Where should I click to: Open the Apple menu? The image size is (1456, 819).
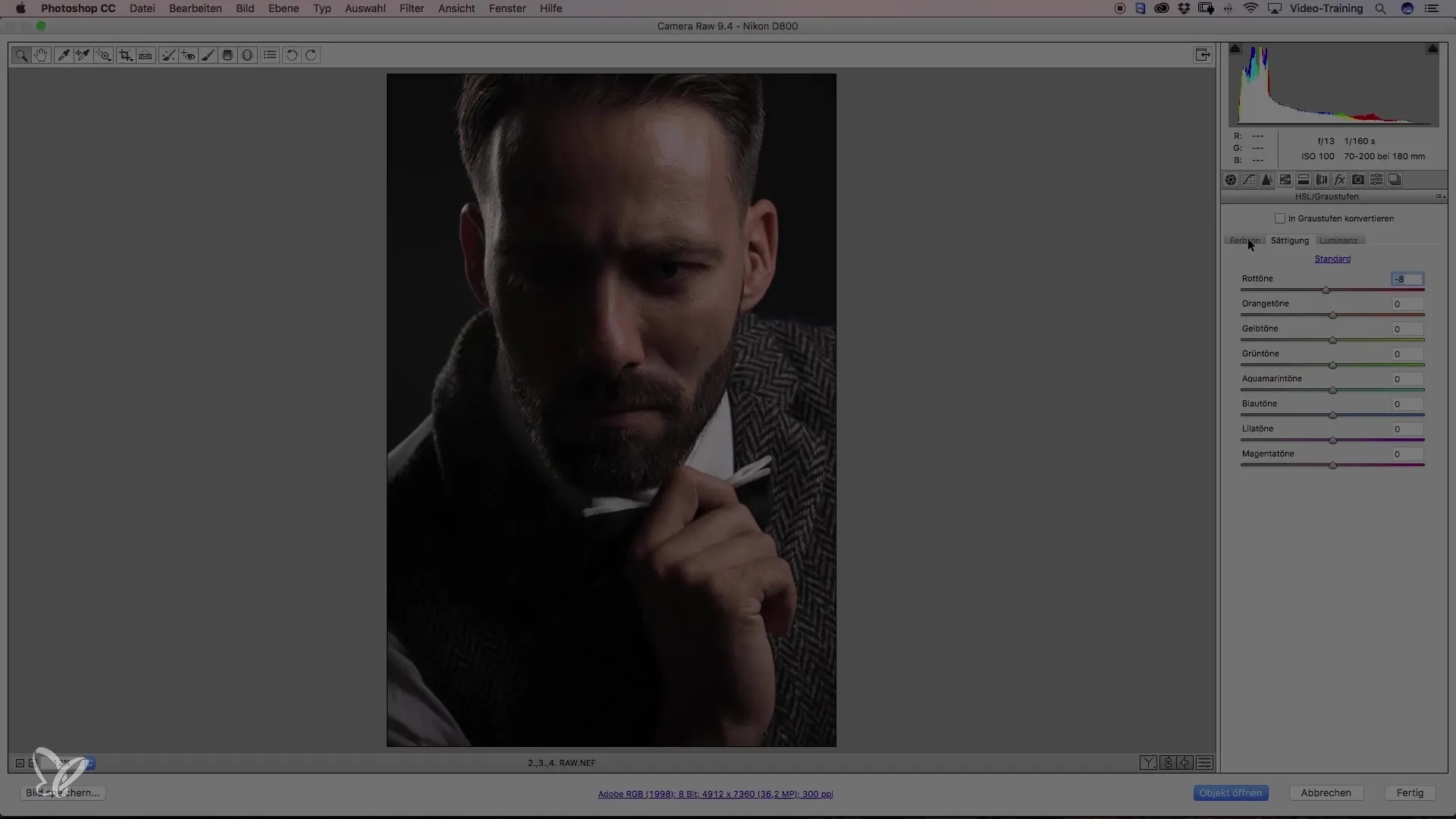tap(20, 8)
